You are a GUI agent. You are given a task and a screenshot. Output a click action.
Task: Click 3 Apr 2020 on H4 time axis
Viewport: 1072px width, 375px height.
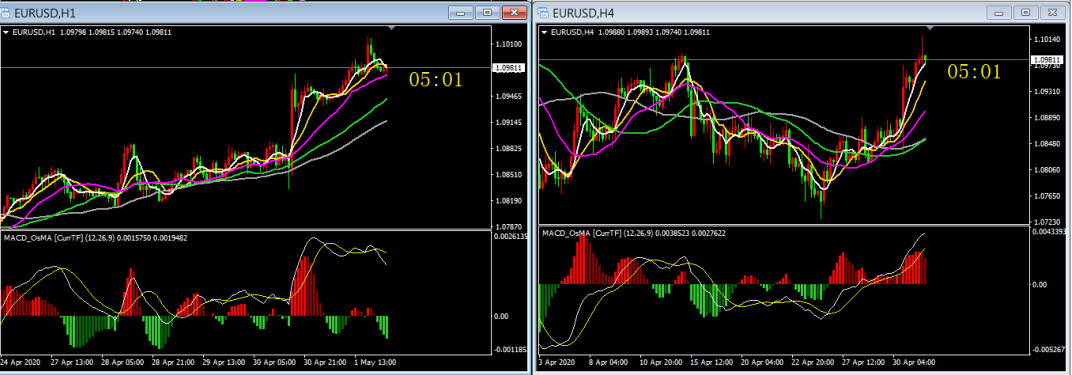pos(557,361)
